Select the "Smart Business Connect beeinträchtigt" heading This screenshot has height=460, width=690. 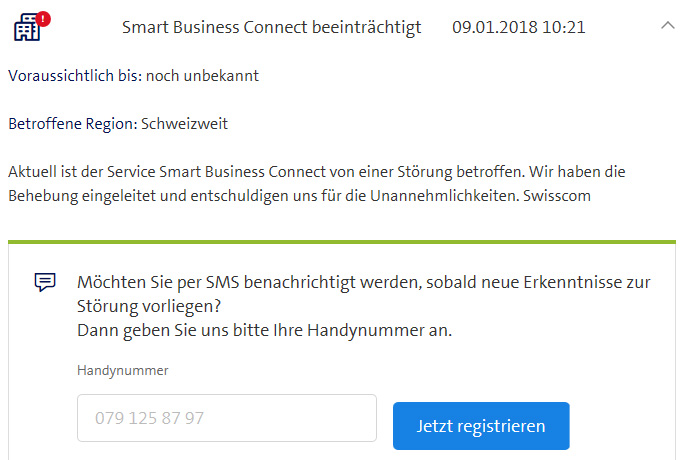point(272,27)
